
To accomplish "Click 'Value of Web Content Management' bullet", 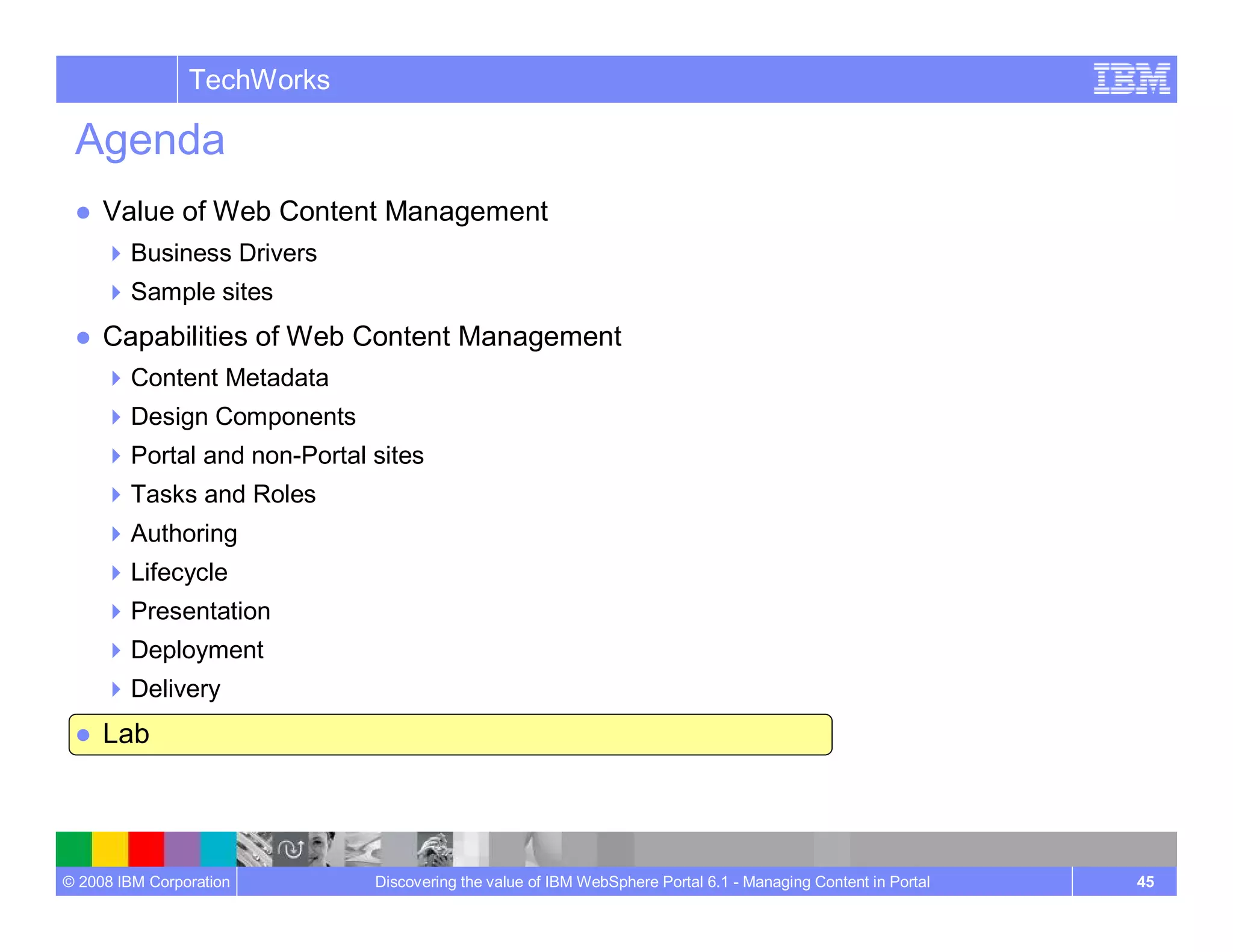I will (325, 212).
